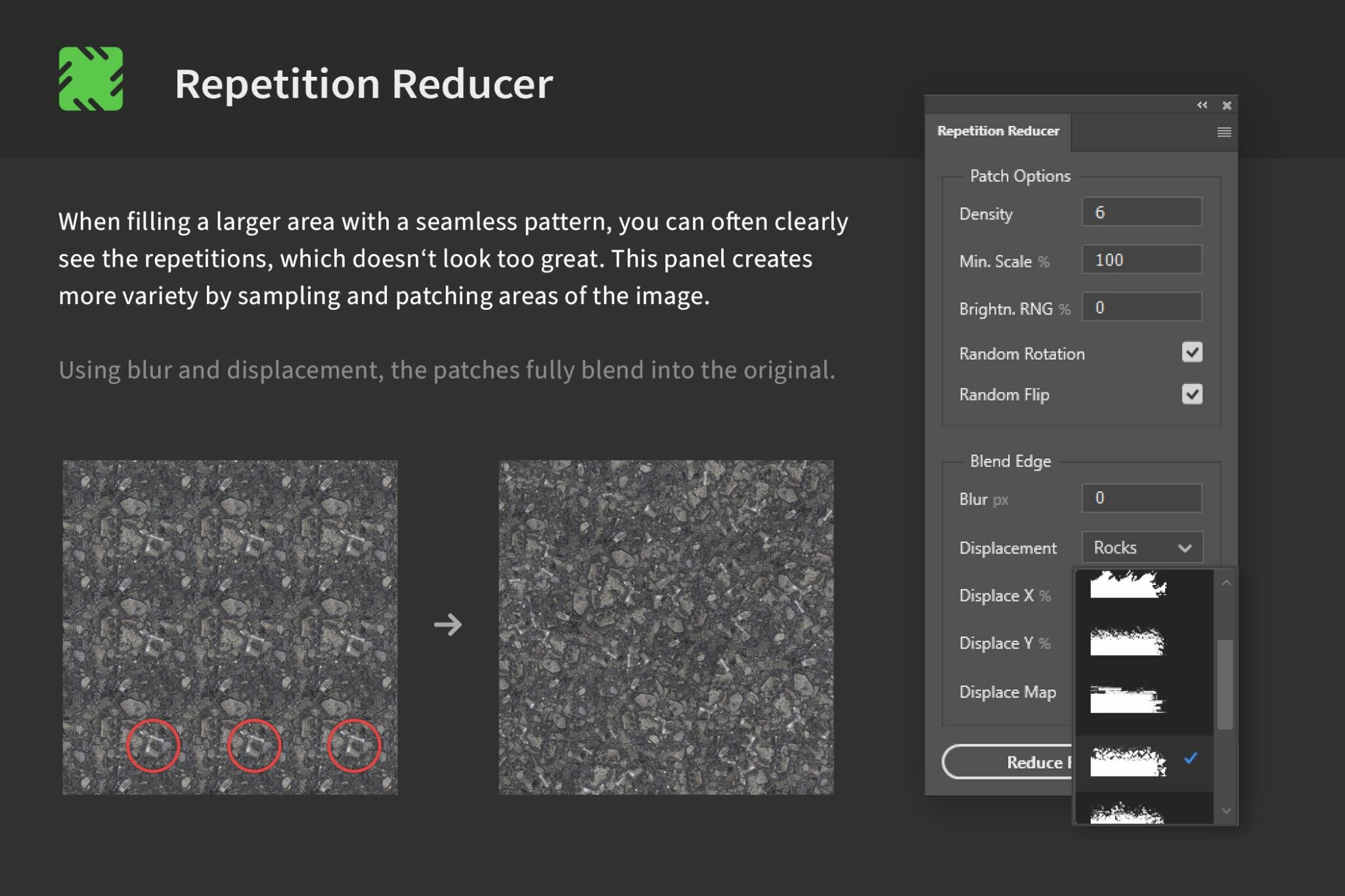
Task: Collapse the Repetition Reducer panel with double arrows
Action: click(1202, 105)
